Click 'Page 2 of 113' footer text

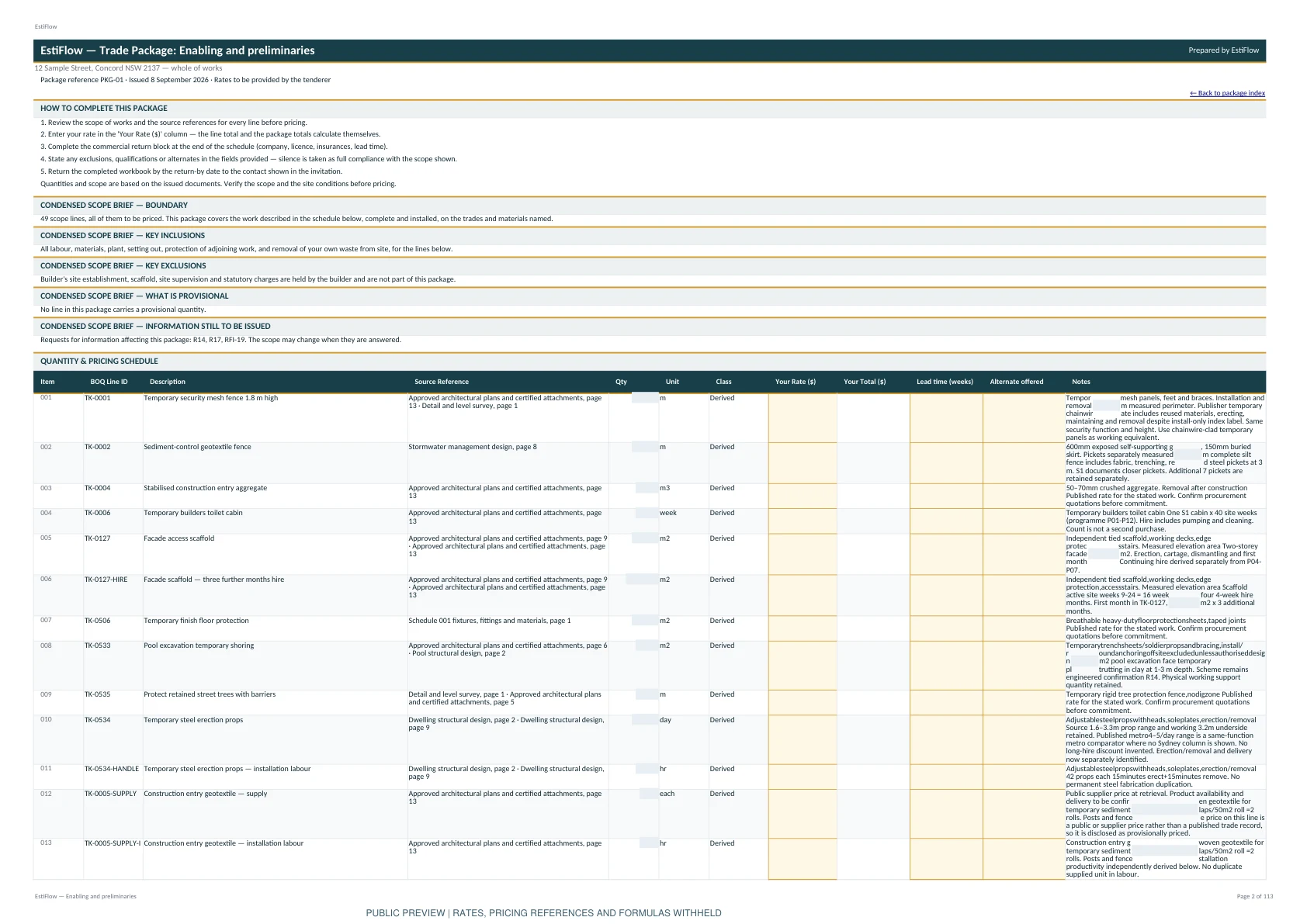coord(1255,896)
